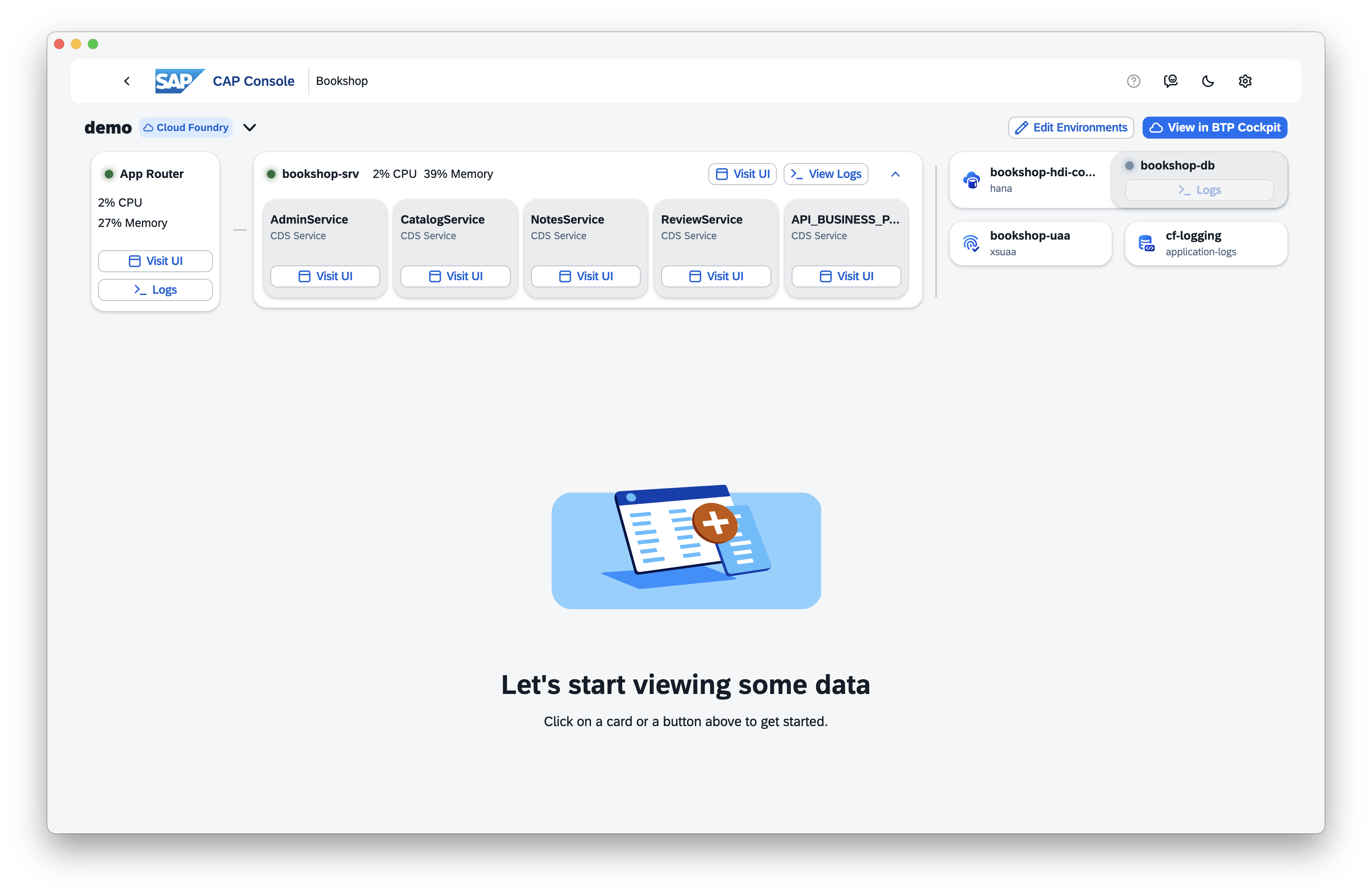Click Edit Environments
The image size is (1372, 896).
coord(1070,128)
